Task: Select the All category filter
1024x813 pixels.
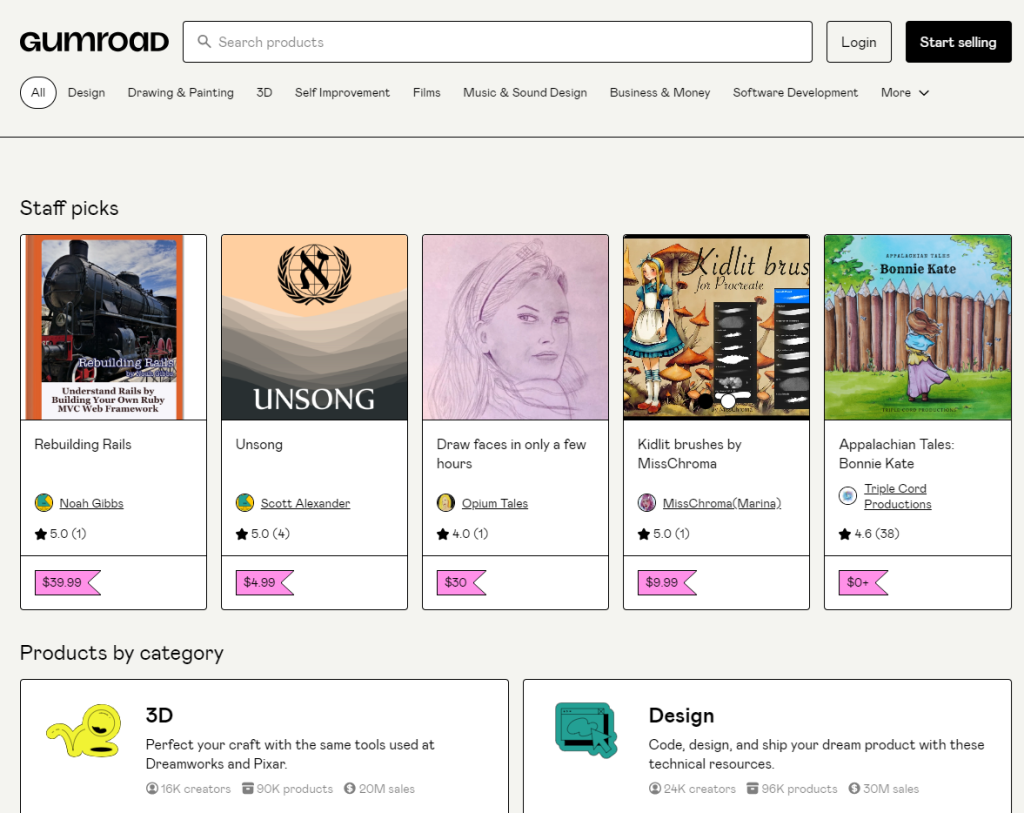Action: pos(38,93)
